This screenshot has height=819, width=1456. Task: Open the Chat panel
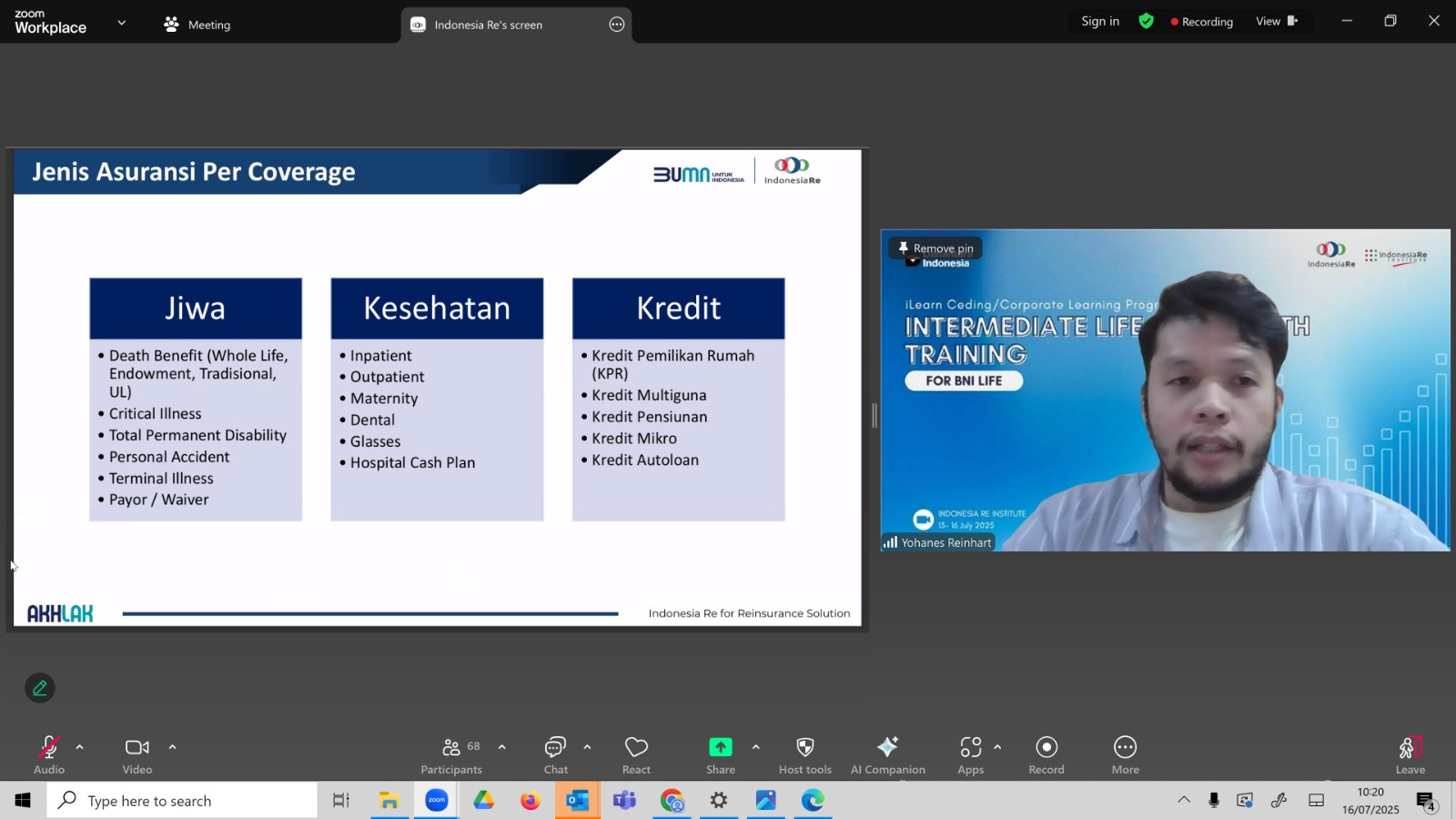point(555,755)
